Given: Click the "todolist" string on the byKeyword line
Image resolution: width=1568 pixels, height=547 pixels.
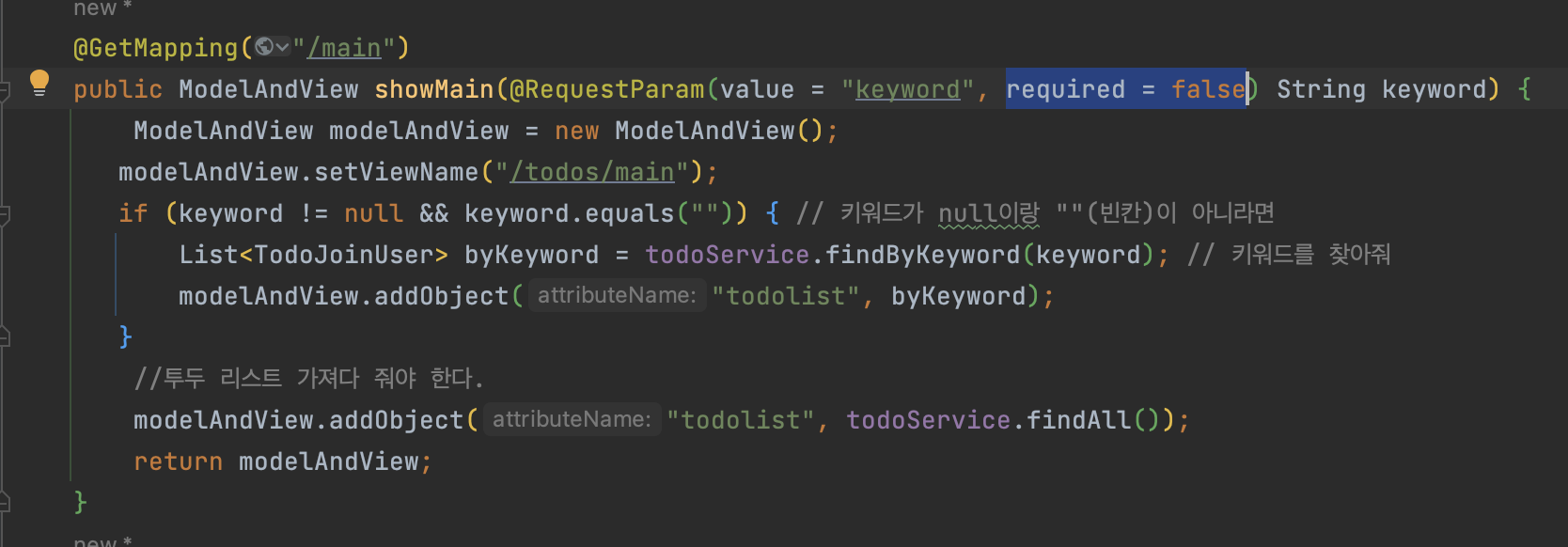Looking at the screenshot, I should [786, 296].
